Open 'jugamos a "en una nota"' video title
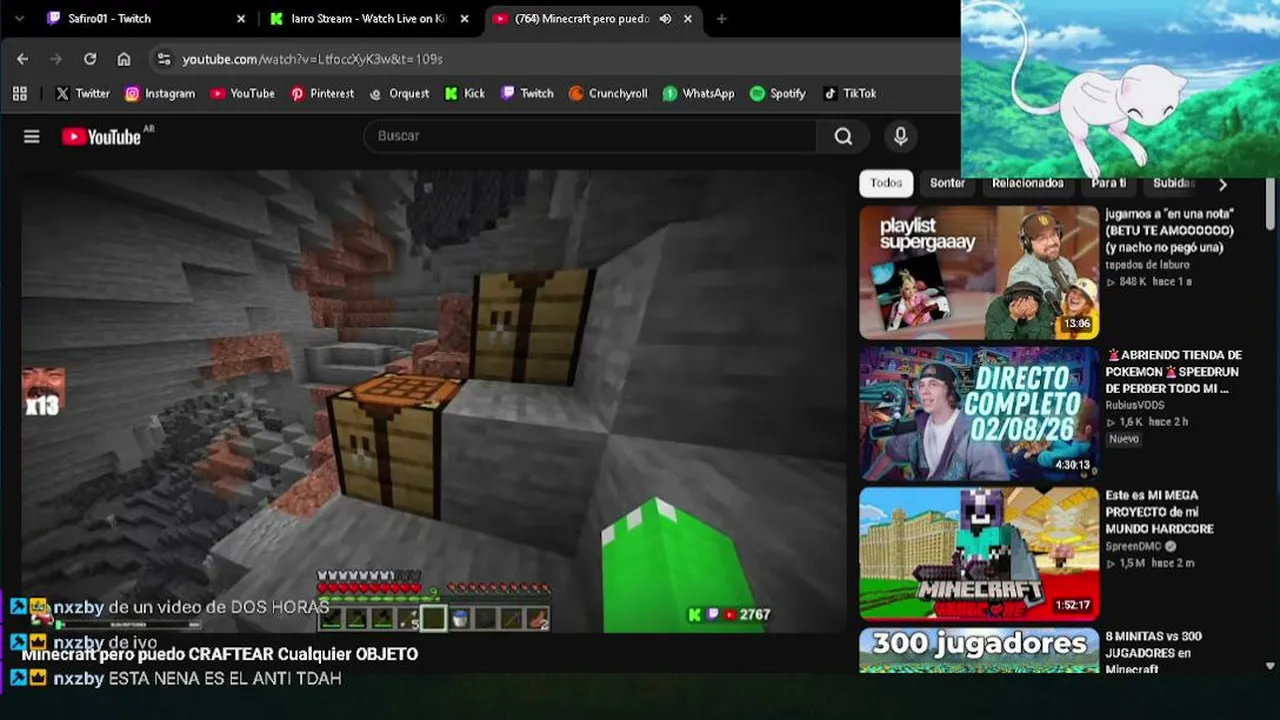 (x=1170, y=231)
